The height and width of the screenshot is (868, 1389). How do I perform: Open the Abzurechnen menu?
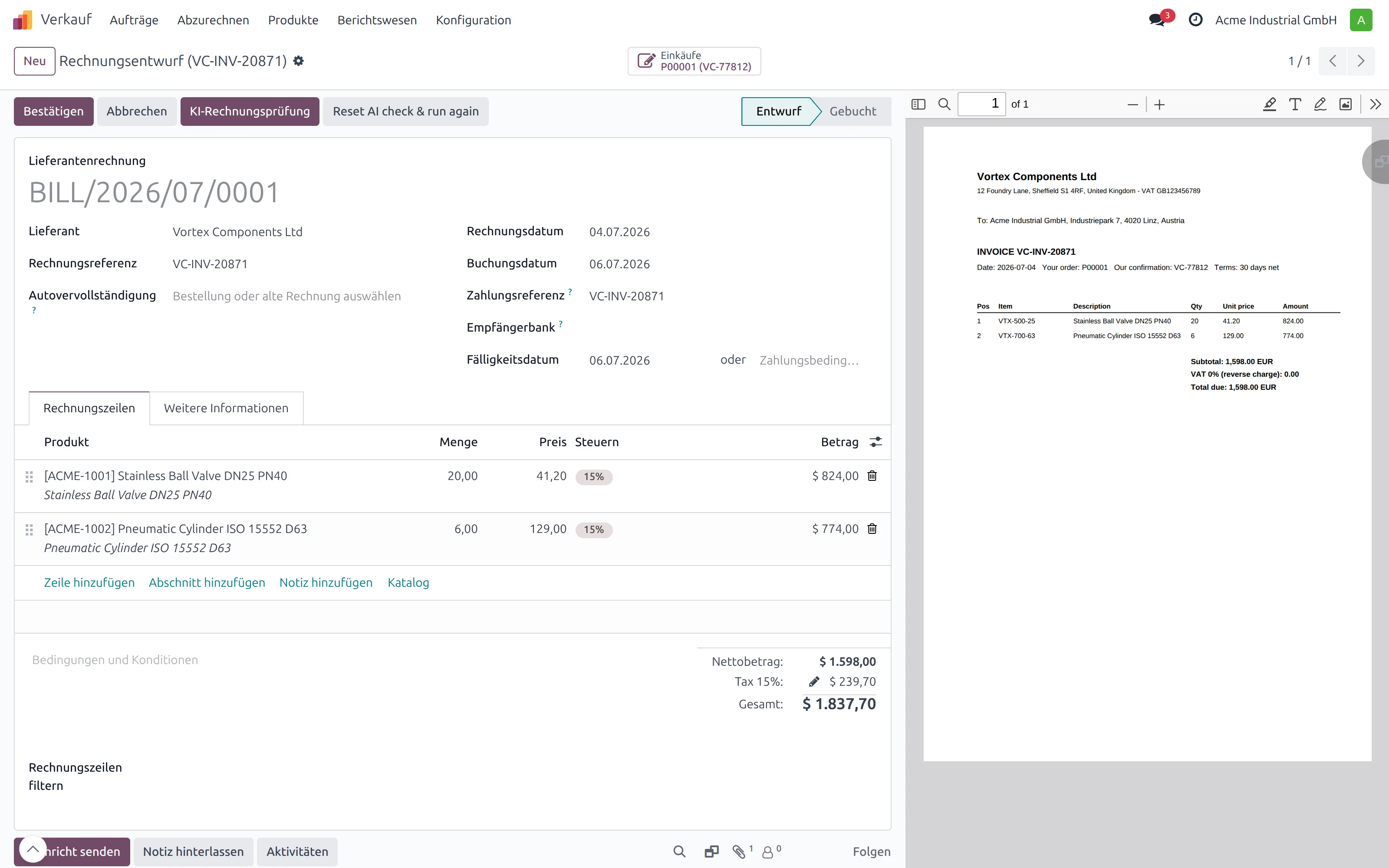tap(213, 20)
